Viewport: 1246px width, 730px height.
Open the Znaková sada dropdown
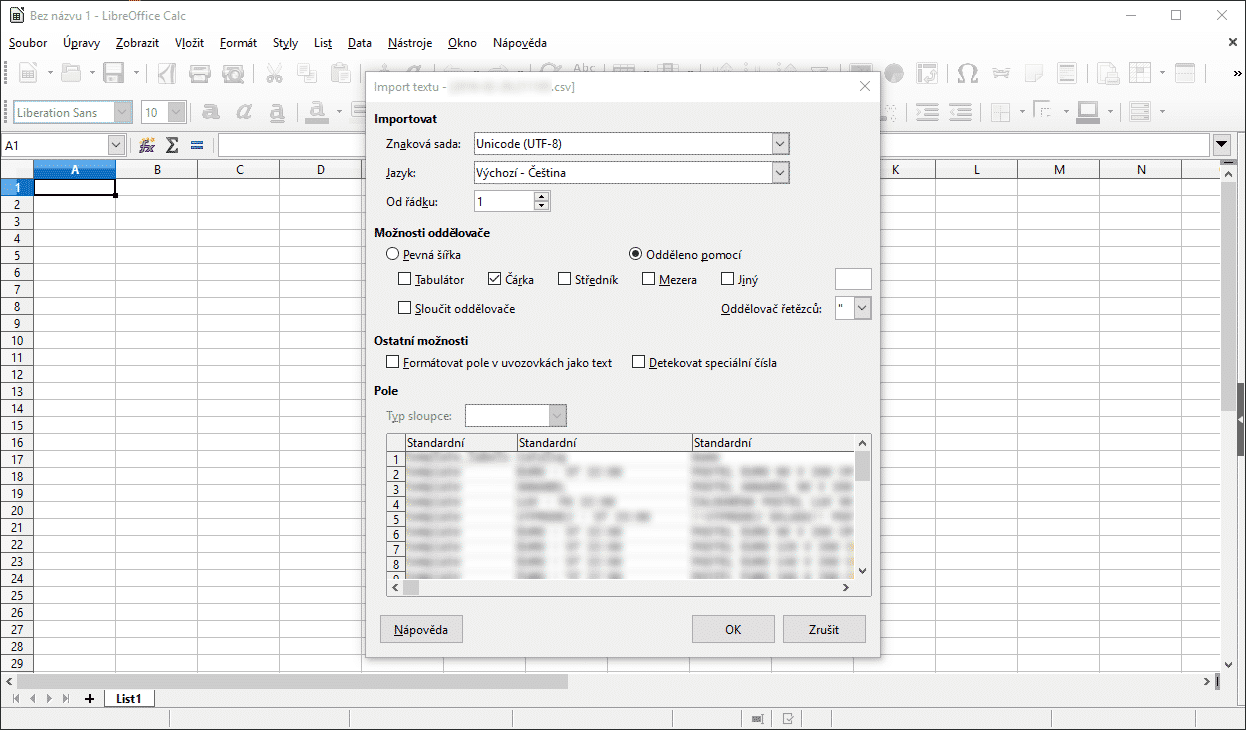pyautogui.click(x=780, y=144)
